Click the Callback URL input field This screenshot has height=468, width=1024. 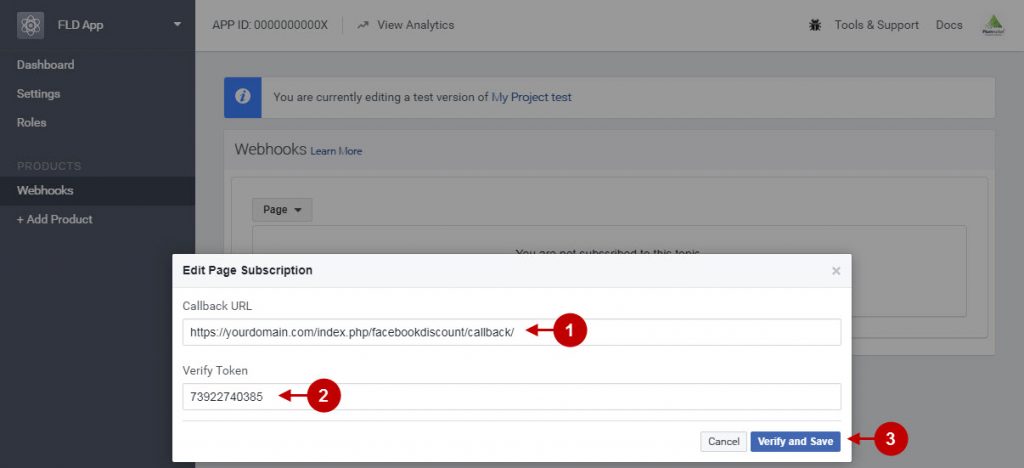click(512, 332)
